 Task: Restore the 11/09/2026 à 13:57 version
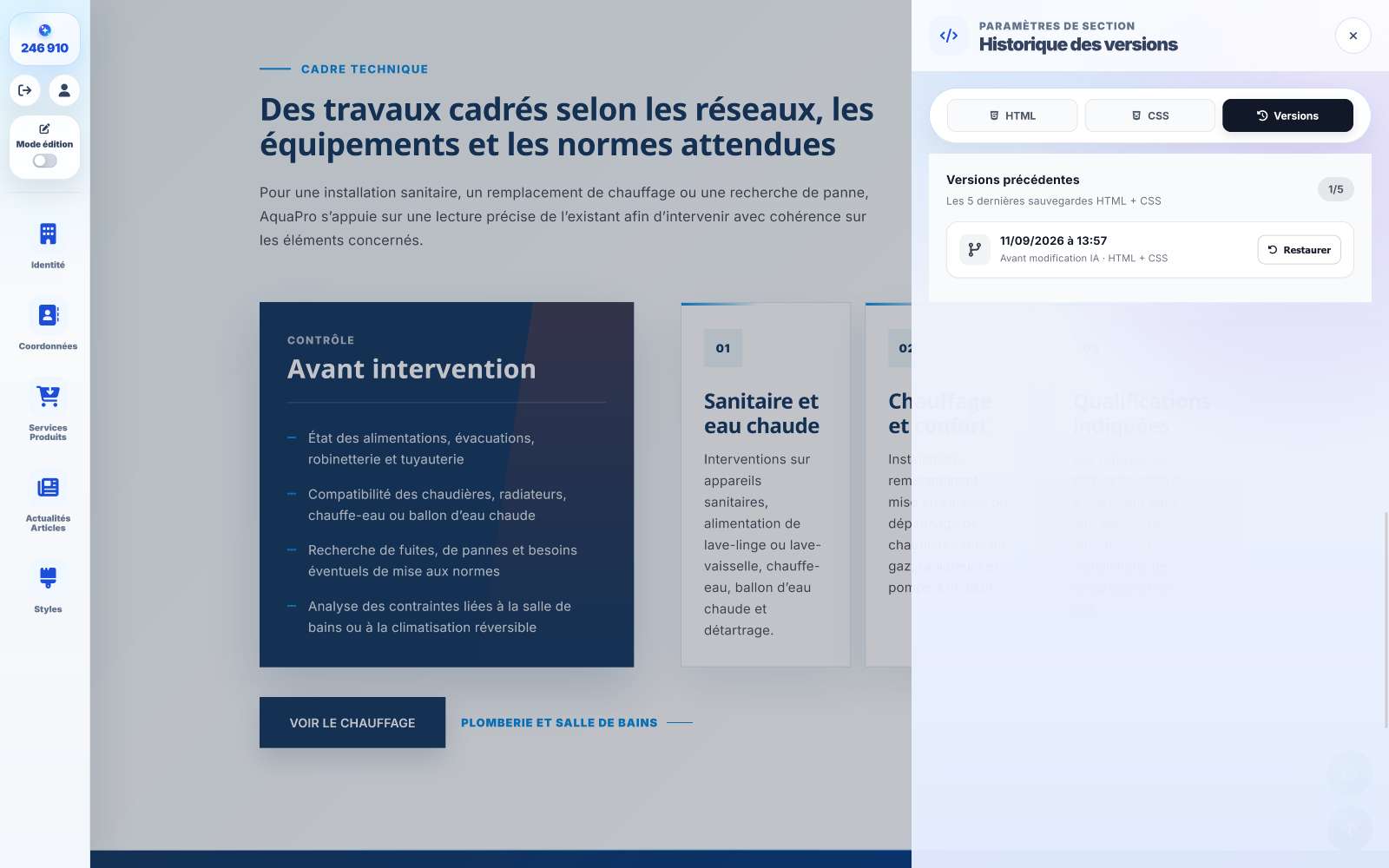click(1300, 250)
